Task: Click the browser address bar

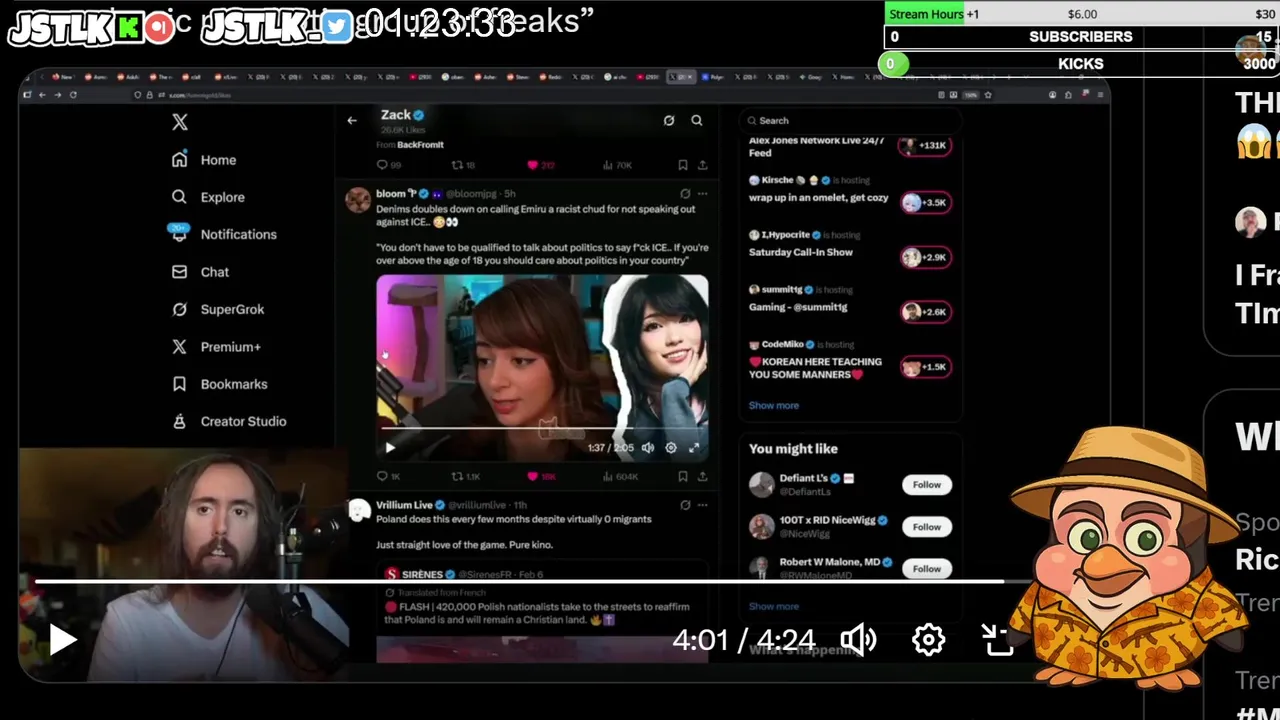Action: [530, 95]
